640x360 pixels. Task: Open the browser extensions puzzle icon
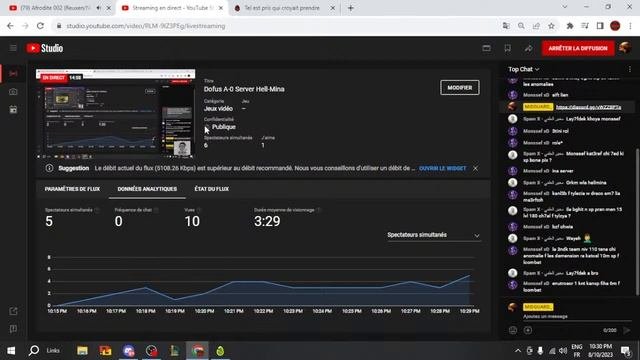[570, 26]
